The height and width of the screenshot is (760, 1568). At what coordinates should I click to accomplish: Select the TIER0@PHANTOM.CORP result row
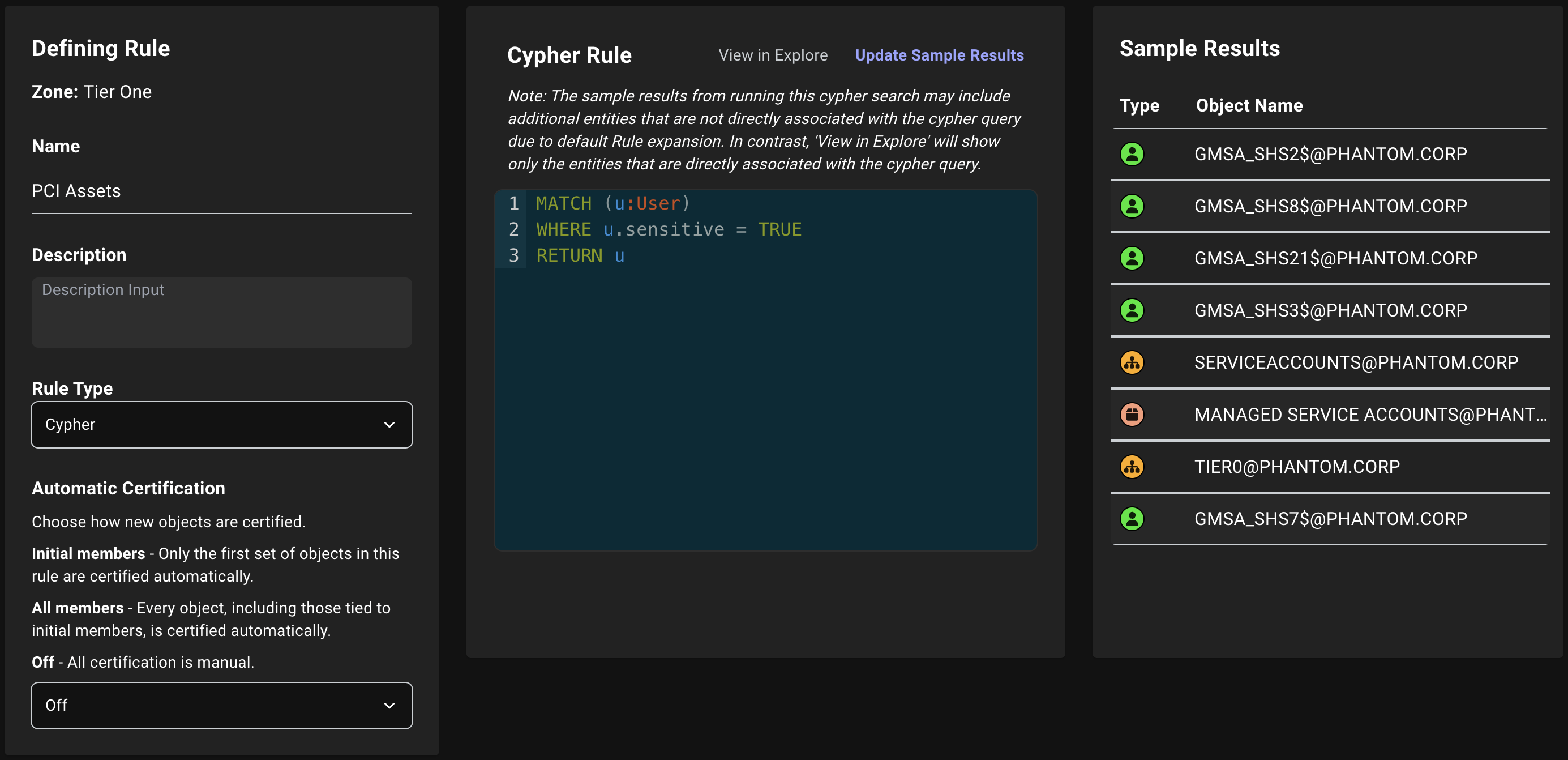pos(1297,466)
